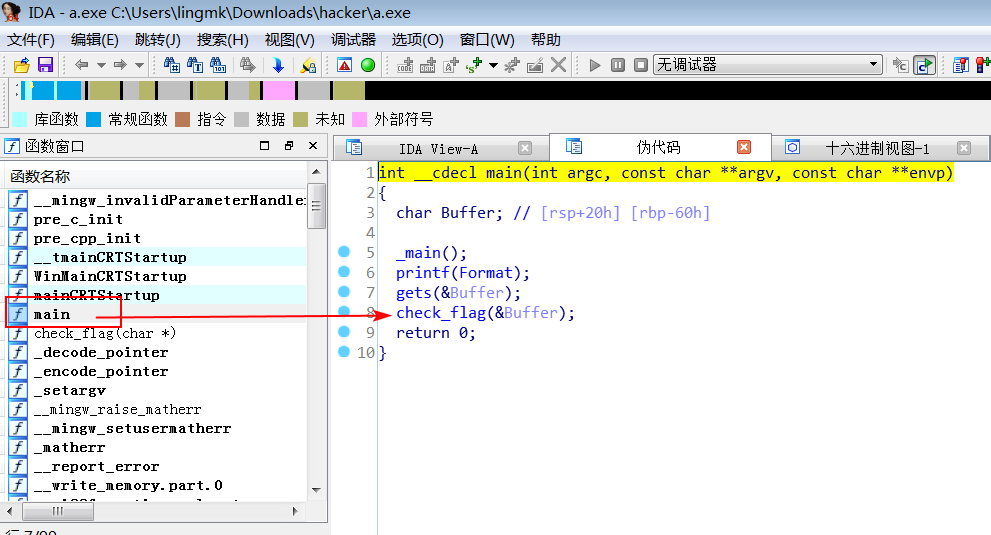Open the 选项(O) menu

coord(417,40)
